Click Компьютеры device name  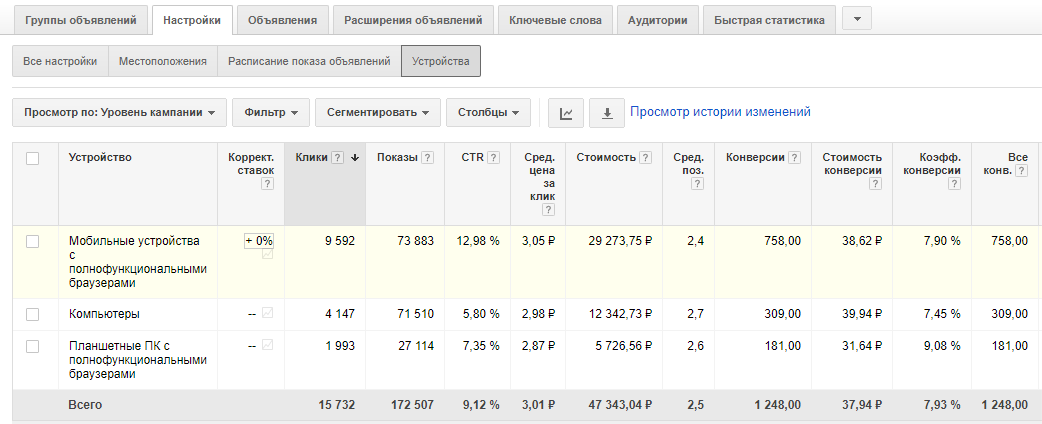104,314
